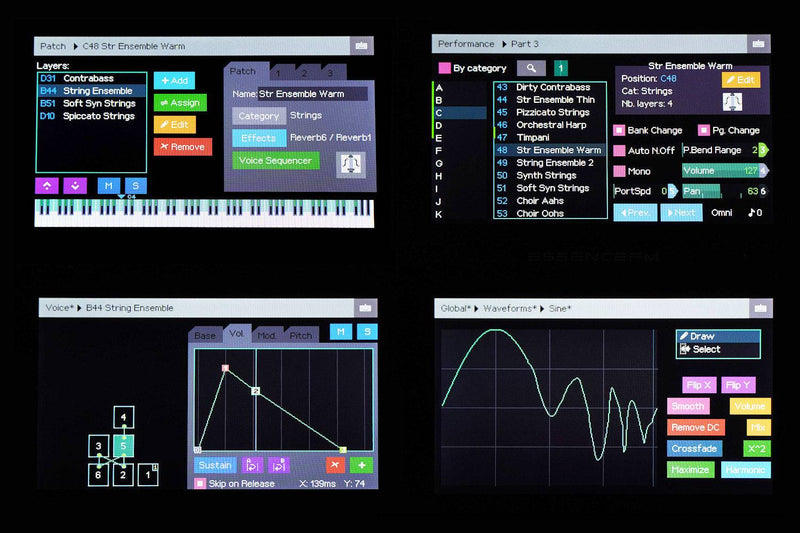Open the Category selector for patch

[x=259, y=116]
